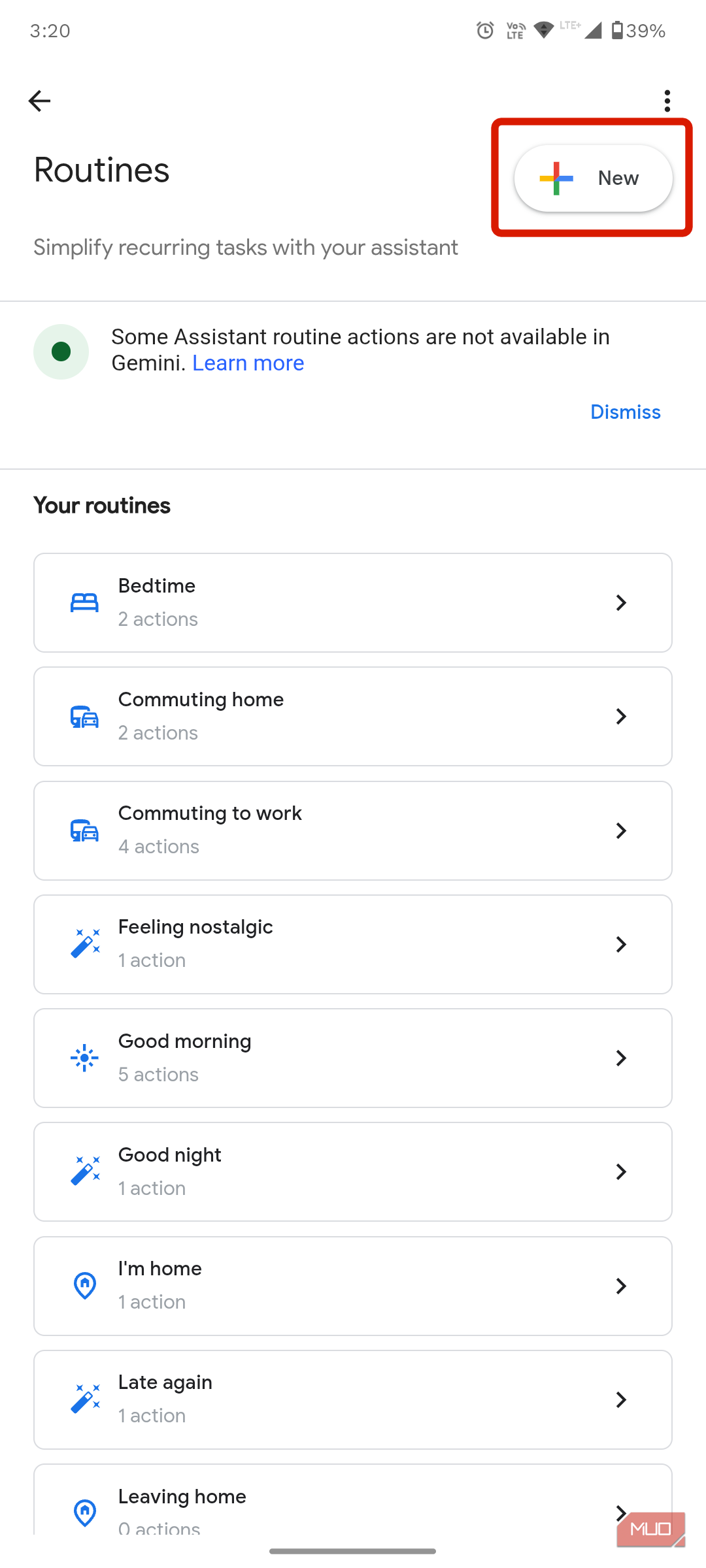Click the Commuting home vehicle icon

pos(84,716)
